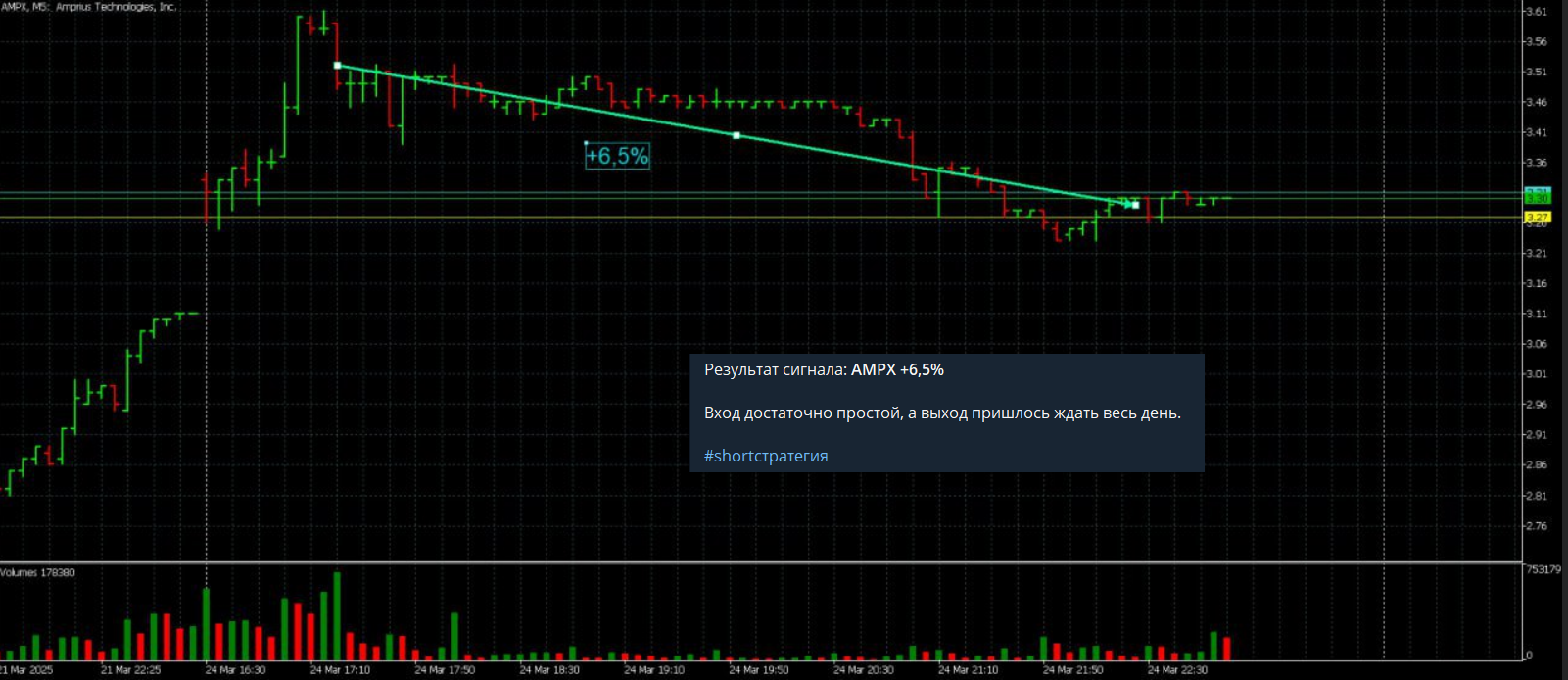Click the 3.06 price axis label

click(1536, 344)
